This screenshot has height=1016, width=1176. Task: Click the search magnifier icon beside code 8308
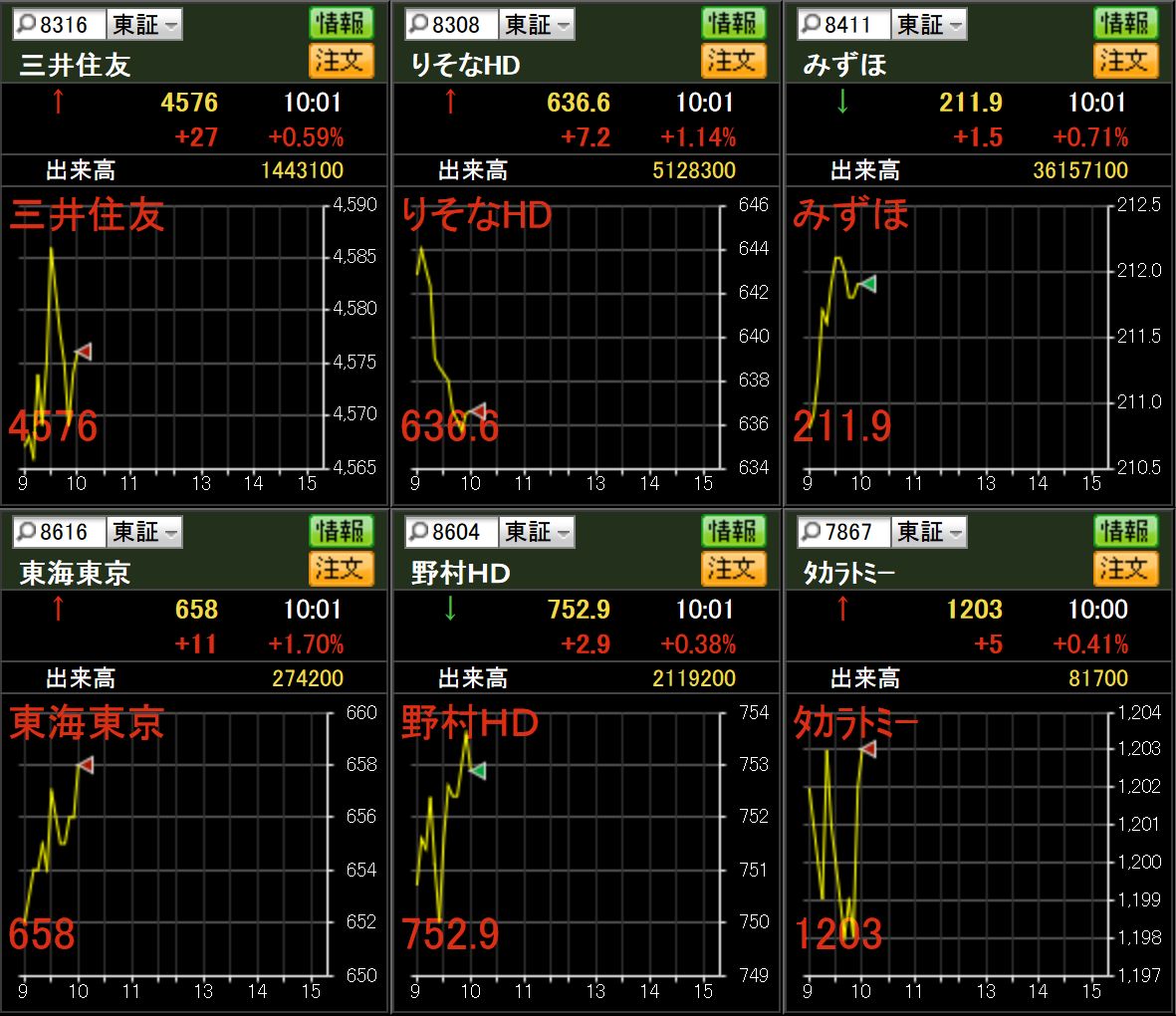click(x=418, y=24)
